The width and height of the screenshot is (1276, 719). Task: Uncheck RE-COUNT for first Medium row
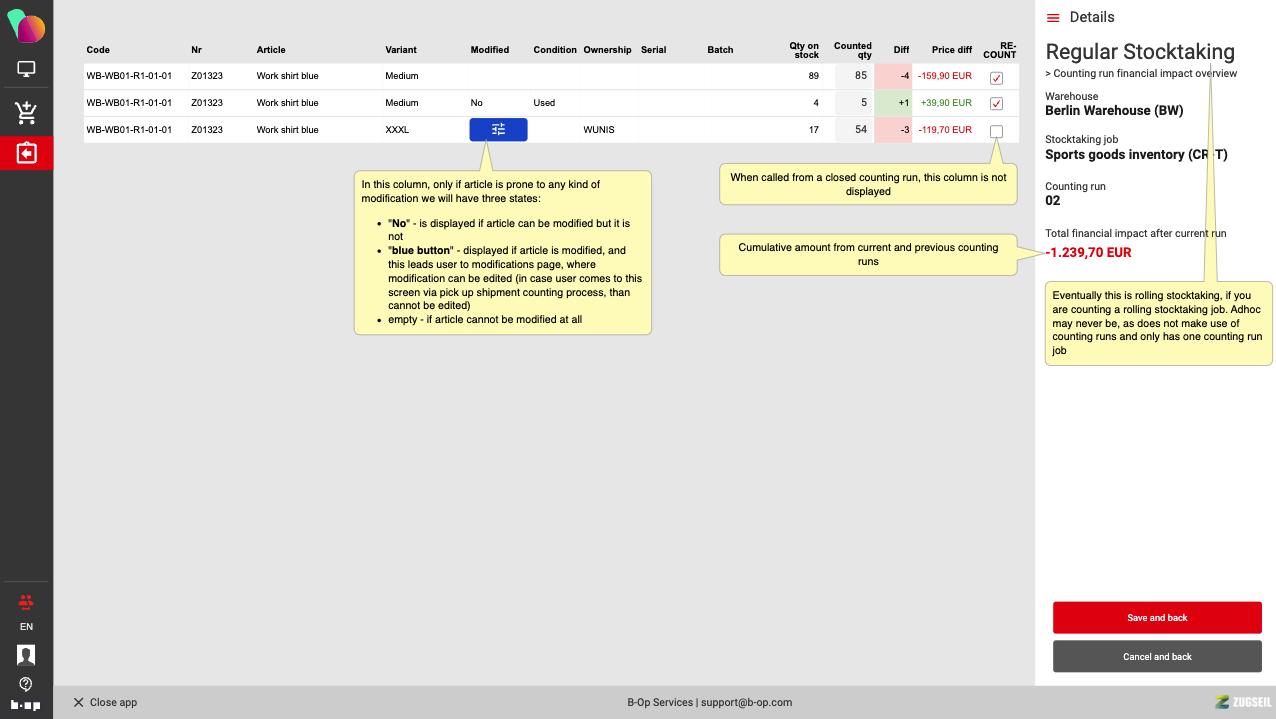(x=996, y=78)
